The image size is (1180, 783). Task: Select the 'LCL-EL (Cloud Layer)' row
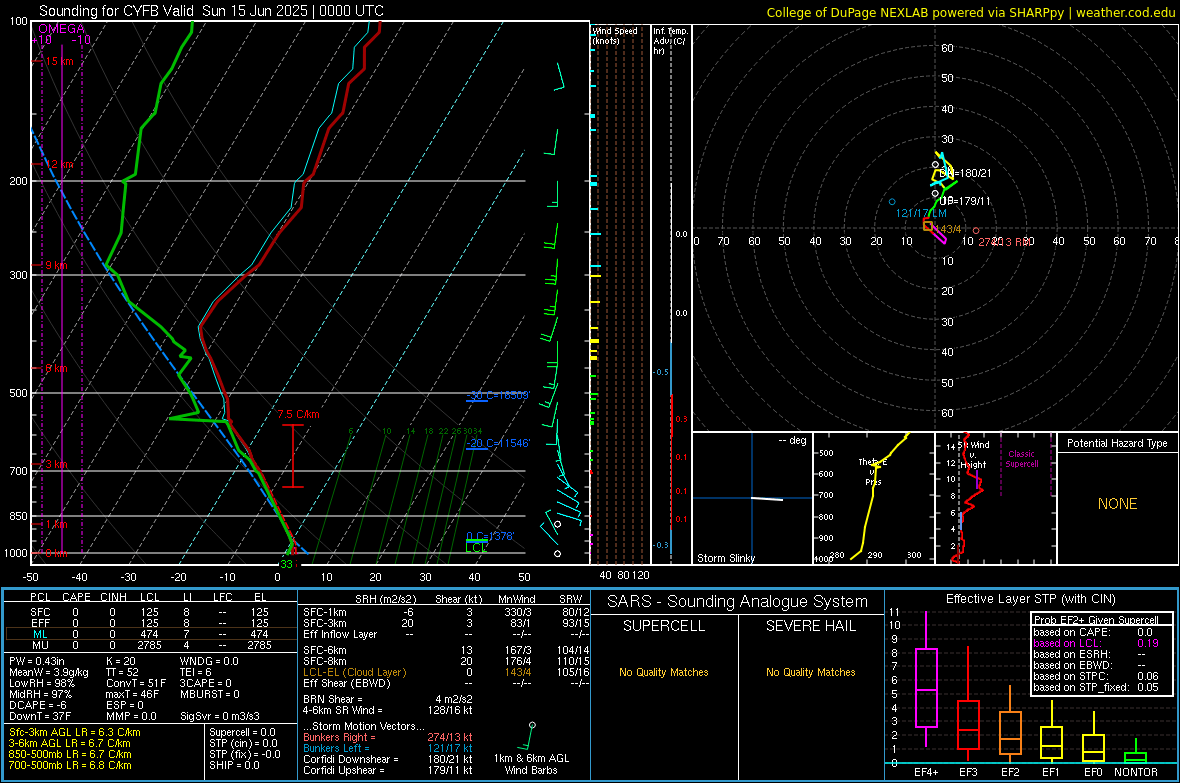click(446, 672)
